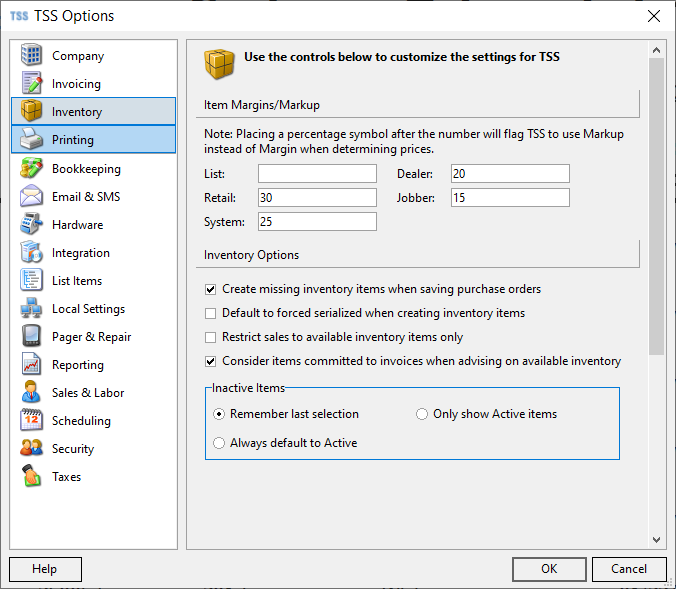Click the Cancel button
The image size is (676, 589).
(x=629, y=569)
